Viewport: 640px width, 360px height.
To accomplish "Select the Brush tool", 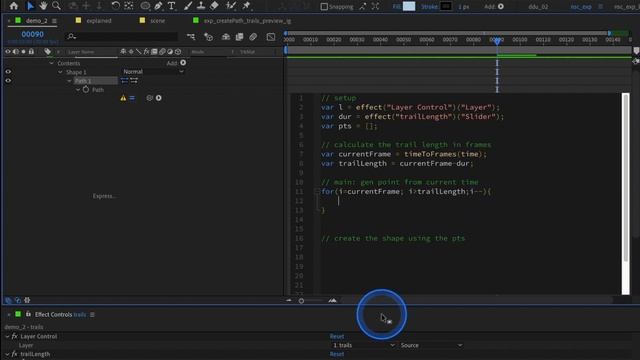I will (x=188, y=6).
